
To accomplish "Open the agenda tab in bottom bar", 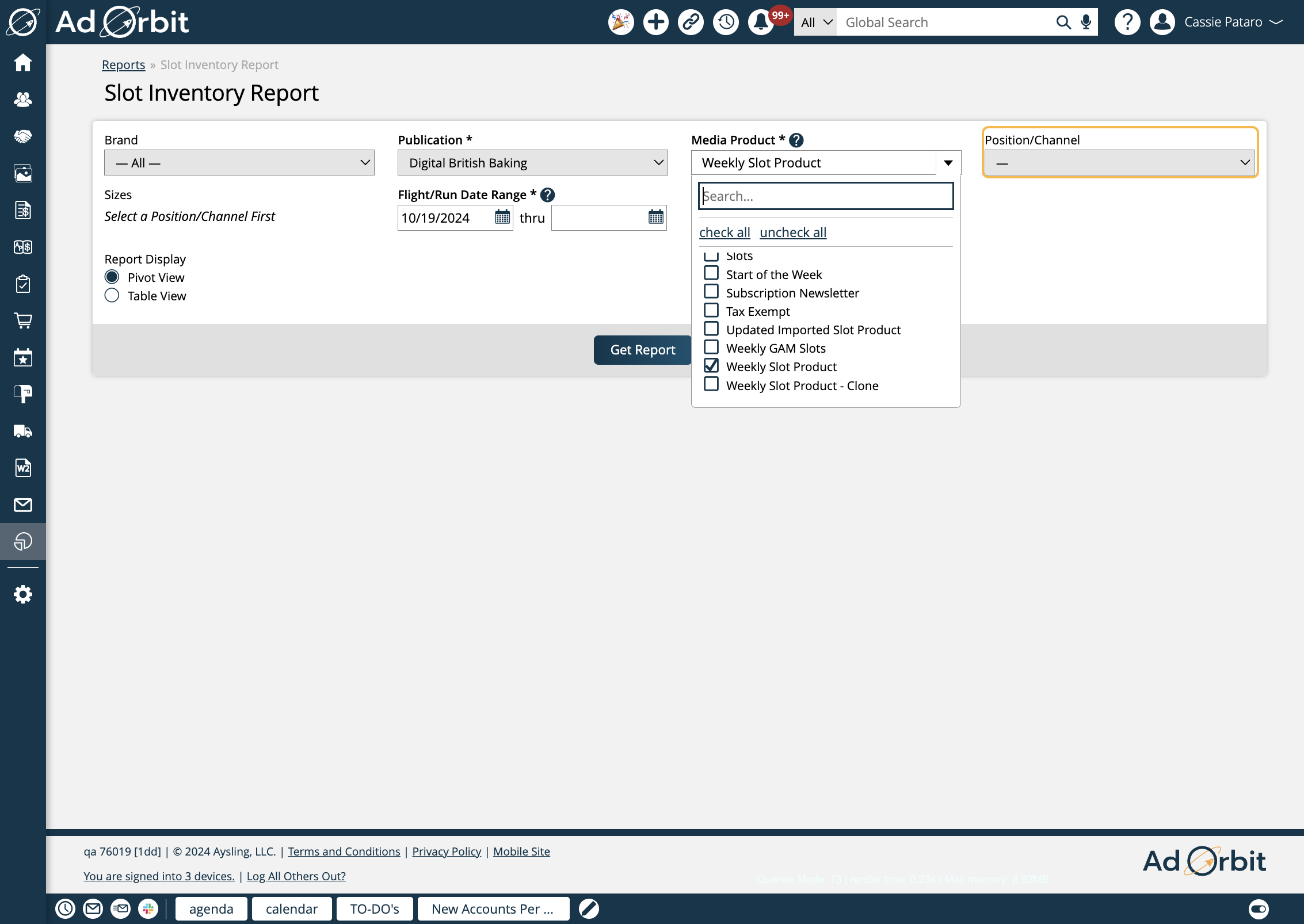I will pos(211,909).
